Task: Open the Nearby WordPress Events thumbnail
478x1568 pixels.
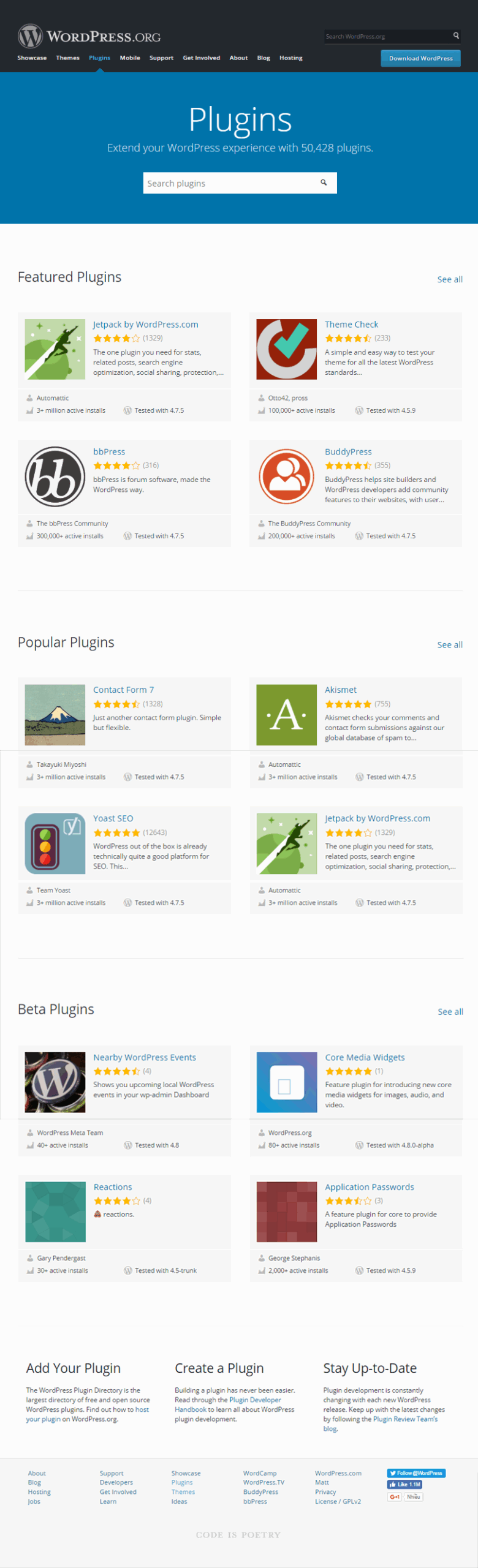Action: 55,1082
